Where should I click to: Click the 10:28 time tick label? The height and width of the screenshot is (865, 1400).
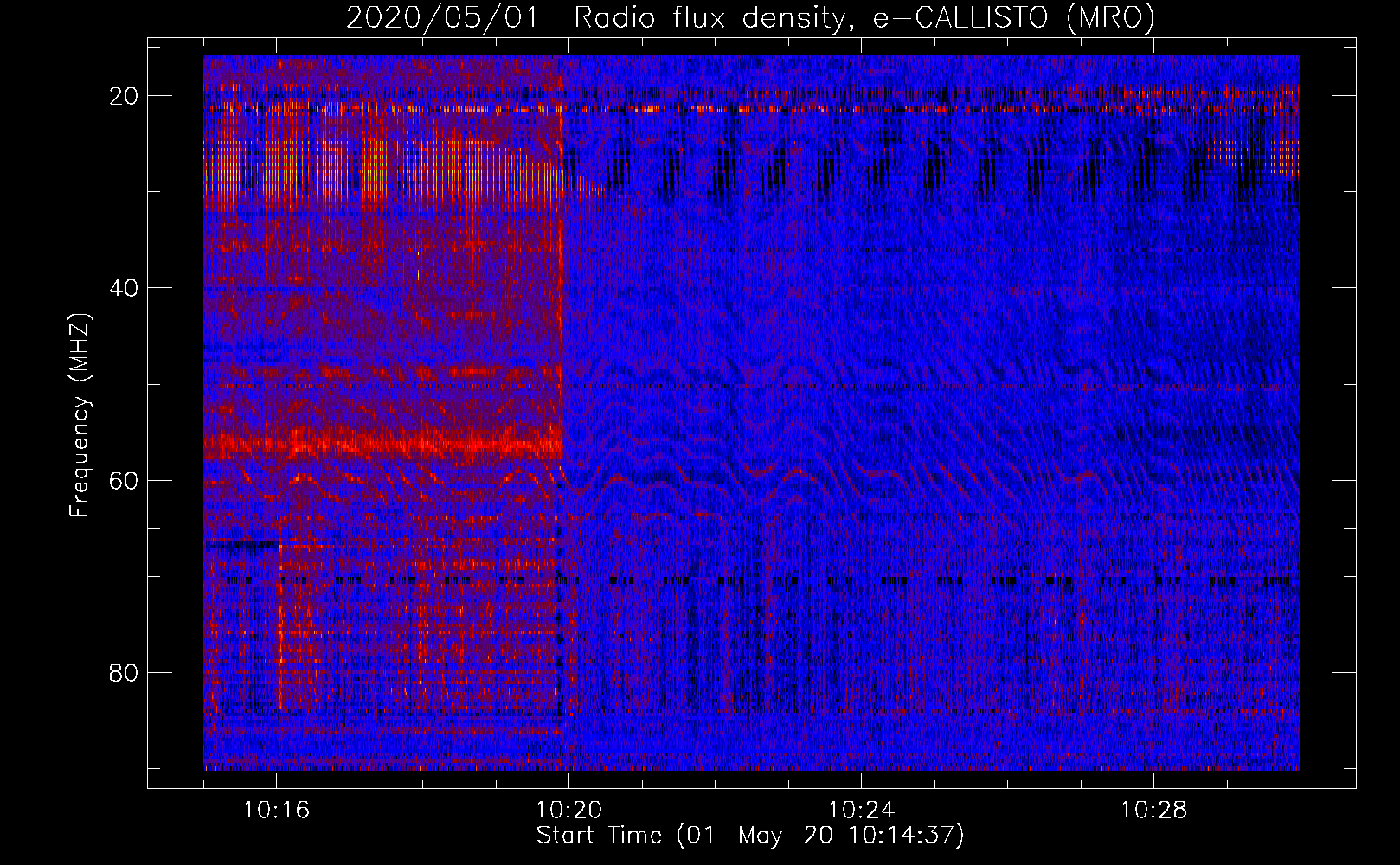[1153, 811]
